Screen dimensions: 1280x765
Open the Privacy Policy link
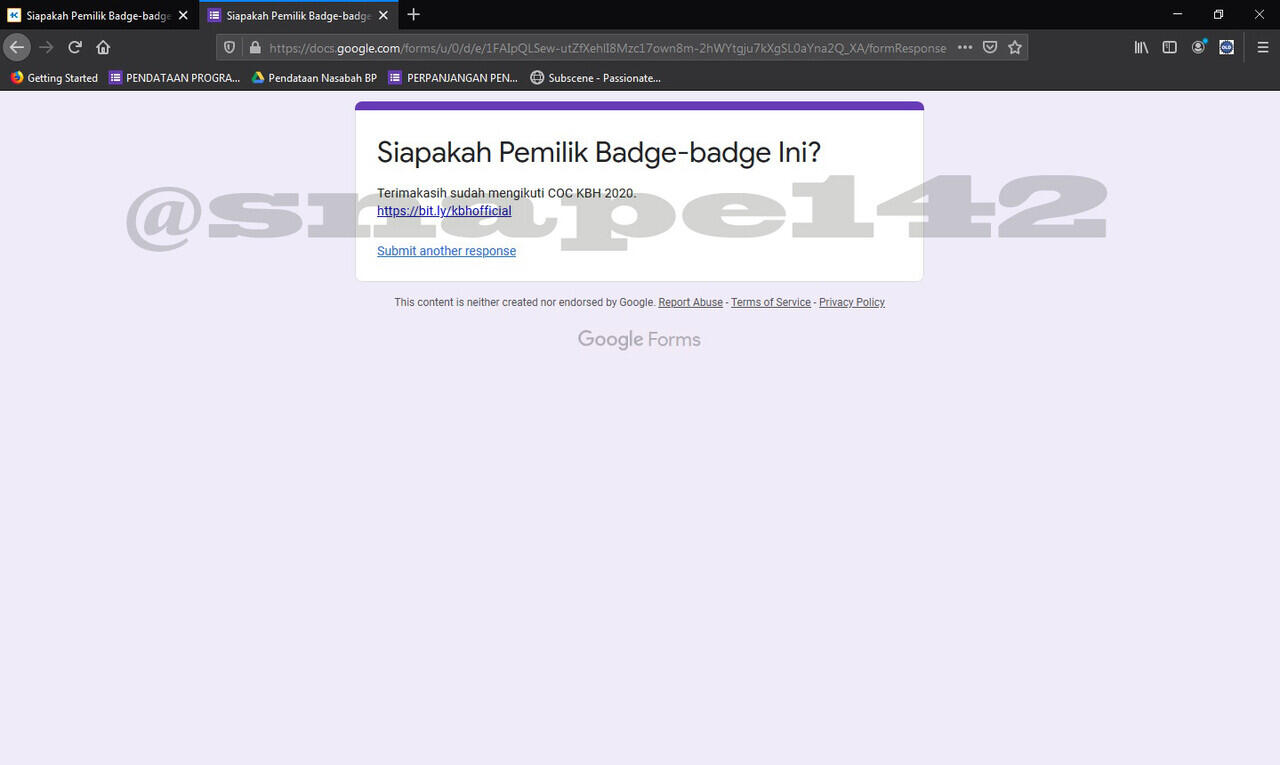point(852,302)
